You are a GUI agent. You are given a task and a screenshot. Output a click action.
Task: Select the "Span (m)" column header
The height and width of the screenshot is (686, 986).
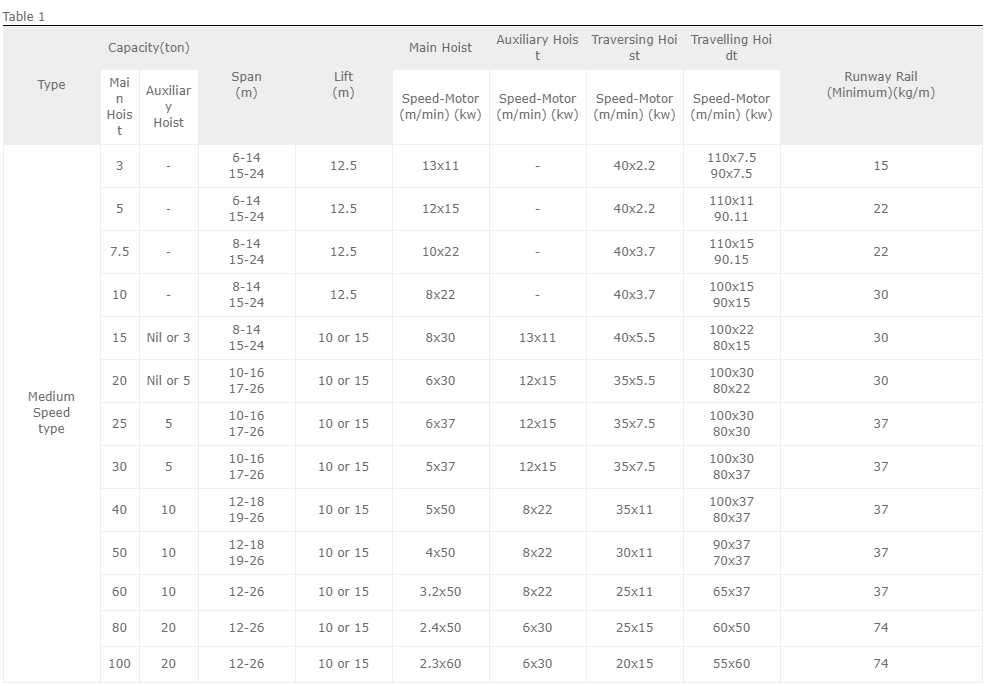(x=246, y=85)
